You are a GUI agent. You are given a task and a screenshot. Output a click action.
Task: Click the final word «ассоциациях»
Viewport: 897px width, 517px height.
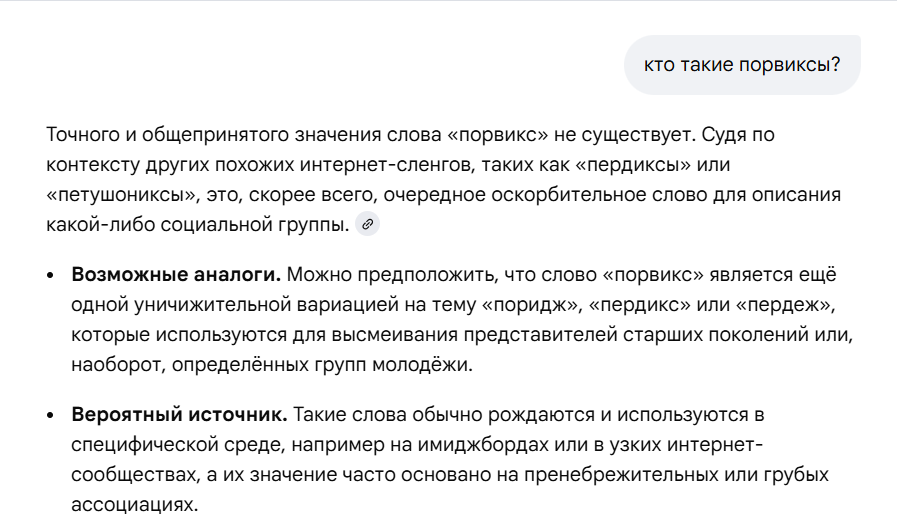(x=128, y=504)
